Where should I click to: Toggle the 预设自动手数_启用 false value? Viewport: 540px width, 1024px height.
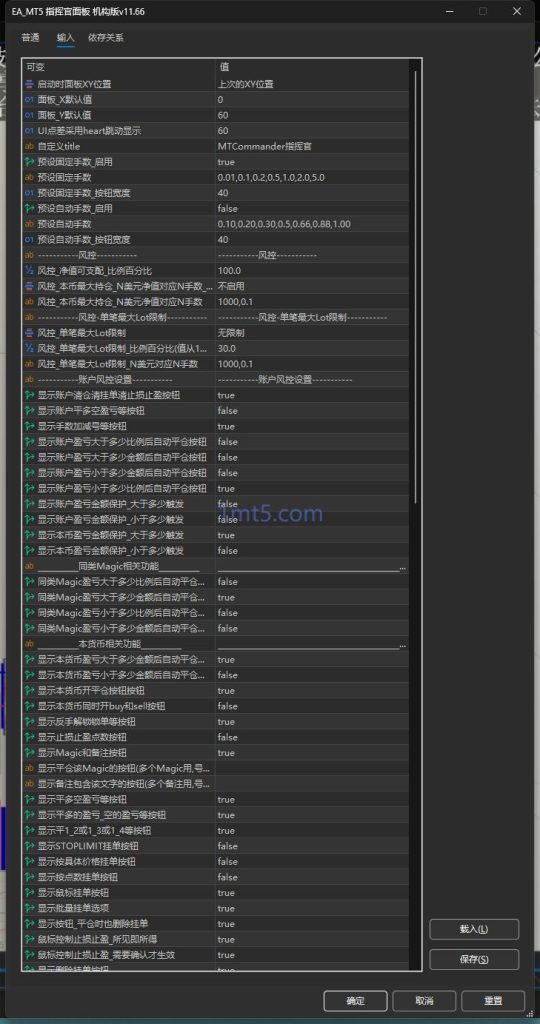[x=312, y=209]
